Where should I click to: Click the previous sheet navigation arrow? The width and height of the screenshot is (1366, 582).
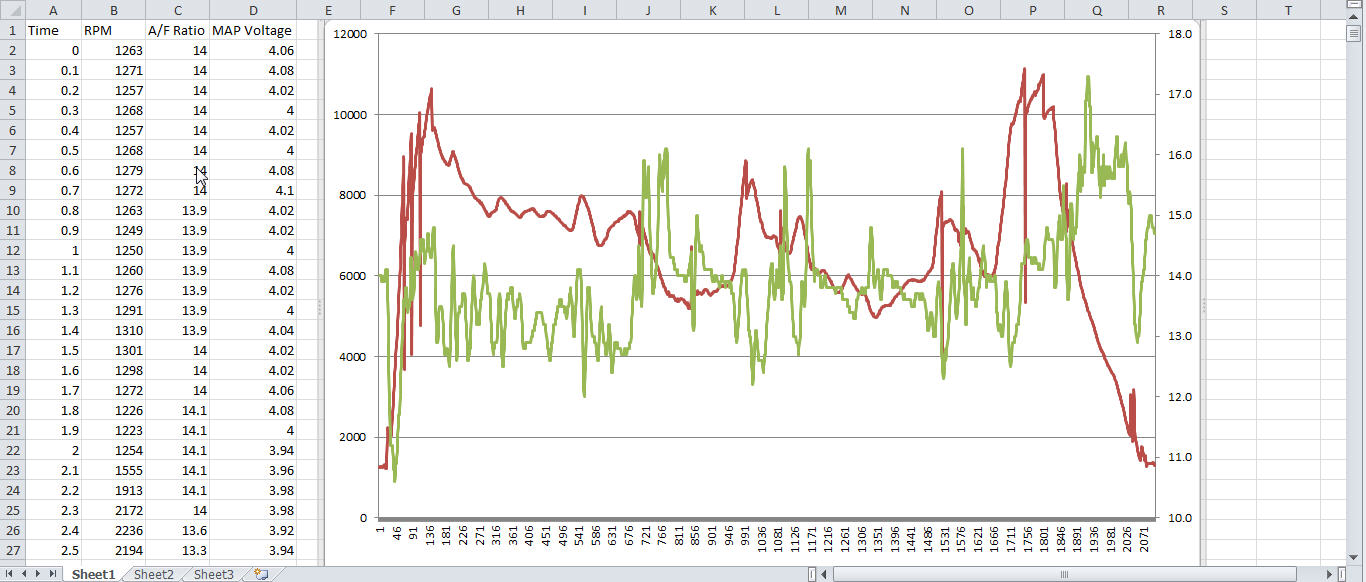[24, 574]
